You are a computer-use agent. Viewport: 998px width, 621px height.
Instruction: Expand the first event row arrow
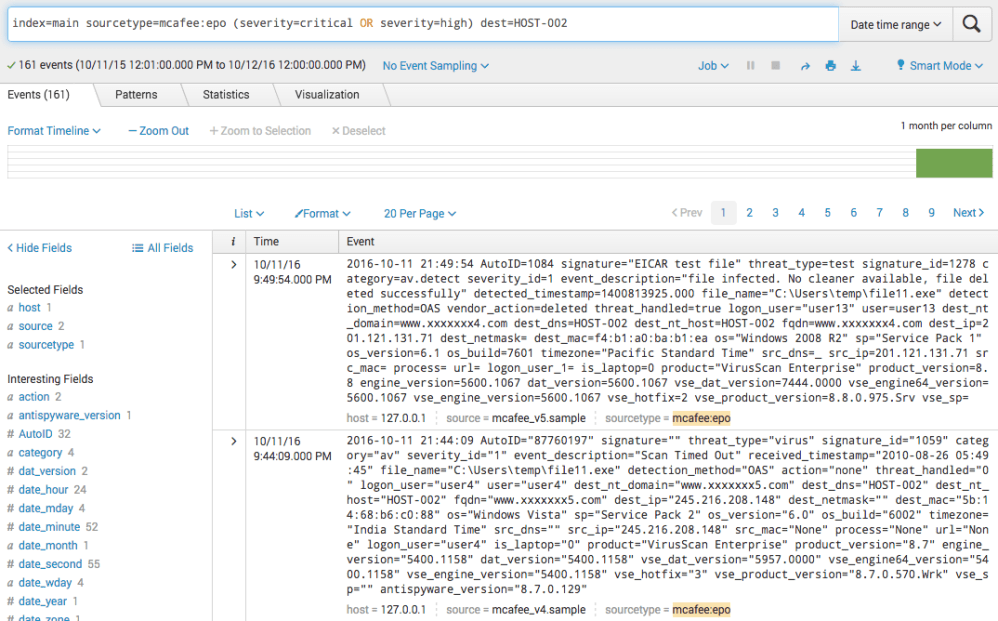[234, 264]
